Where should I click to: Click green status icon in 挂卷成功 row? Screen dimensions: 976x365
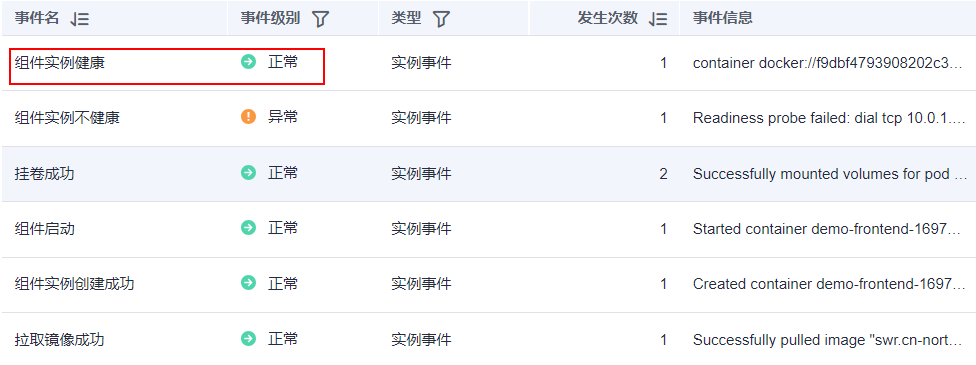[248, 173]
